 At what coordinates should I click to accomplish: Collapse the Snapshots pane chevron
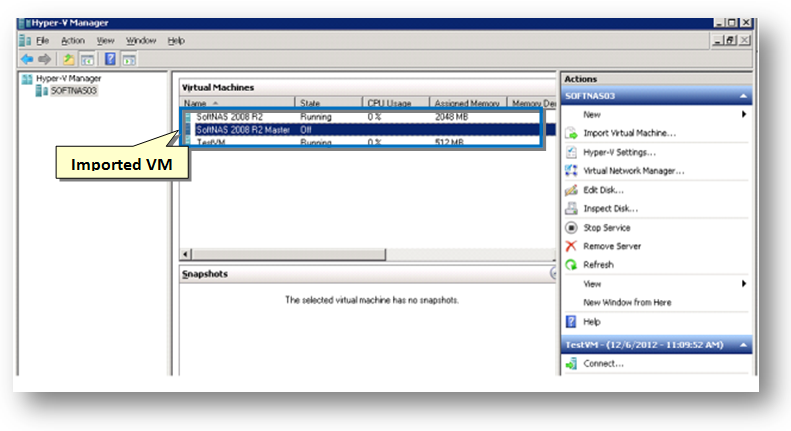click(553, 274)
